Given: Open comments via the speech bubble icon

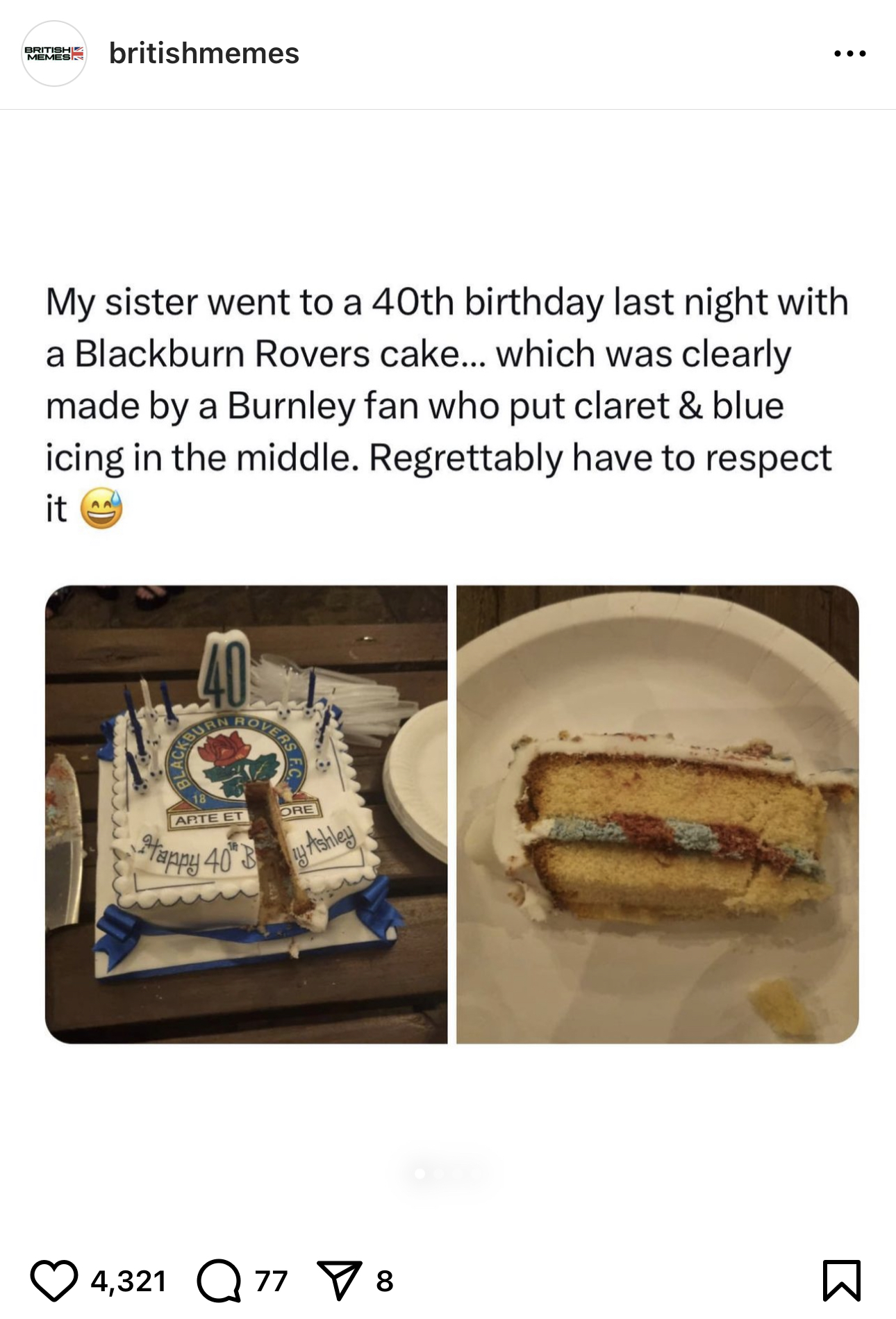Looking at the screenshot, I should 219,1281.
